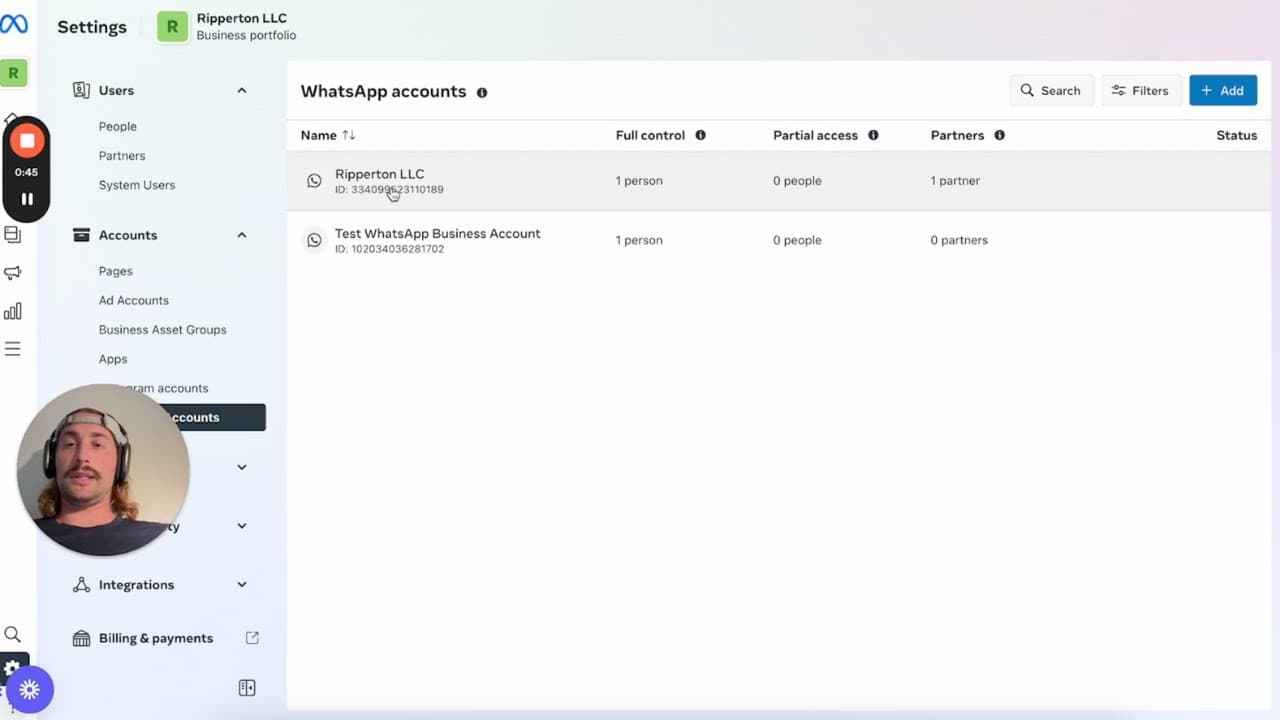Screen dimensions: 1280x720
Task: Click "0 people" in the Ripperton LLC row
Action: [797, 181]
